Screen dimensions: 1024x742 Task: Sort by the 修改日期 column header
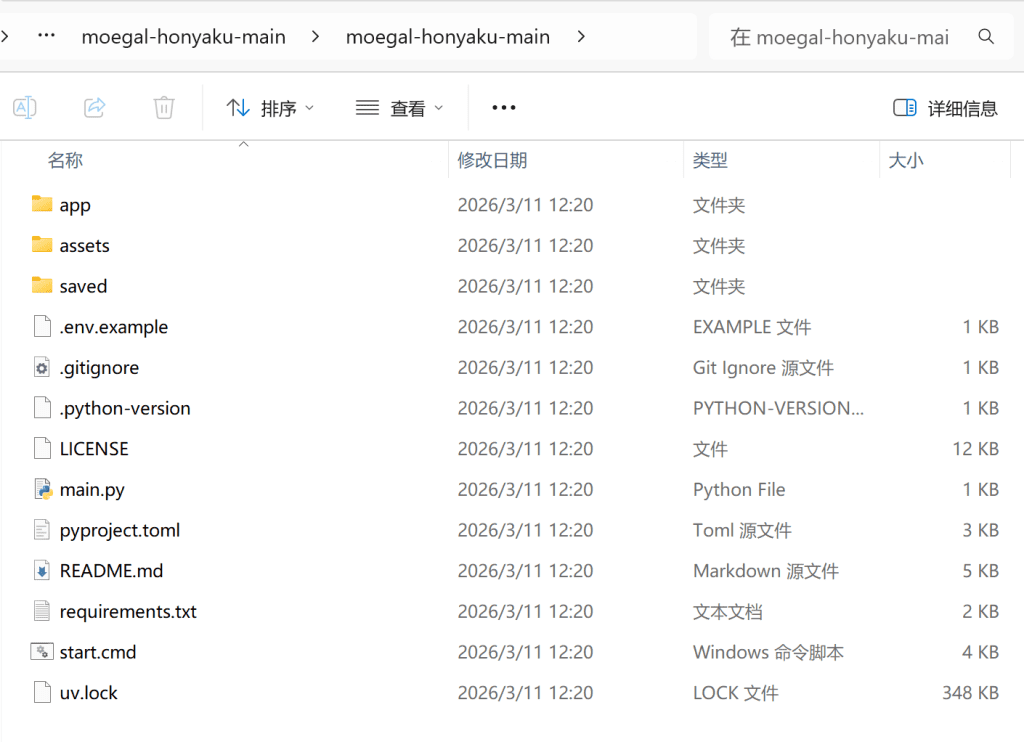tap(492, 160)
